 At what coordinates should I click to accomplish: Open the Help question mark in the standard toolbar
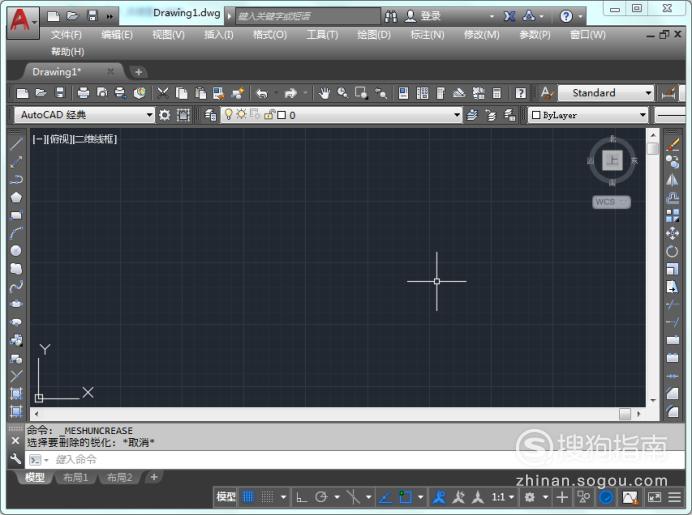[521, 93]
